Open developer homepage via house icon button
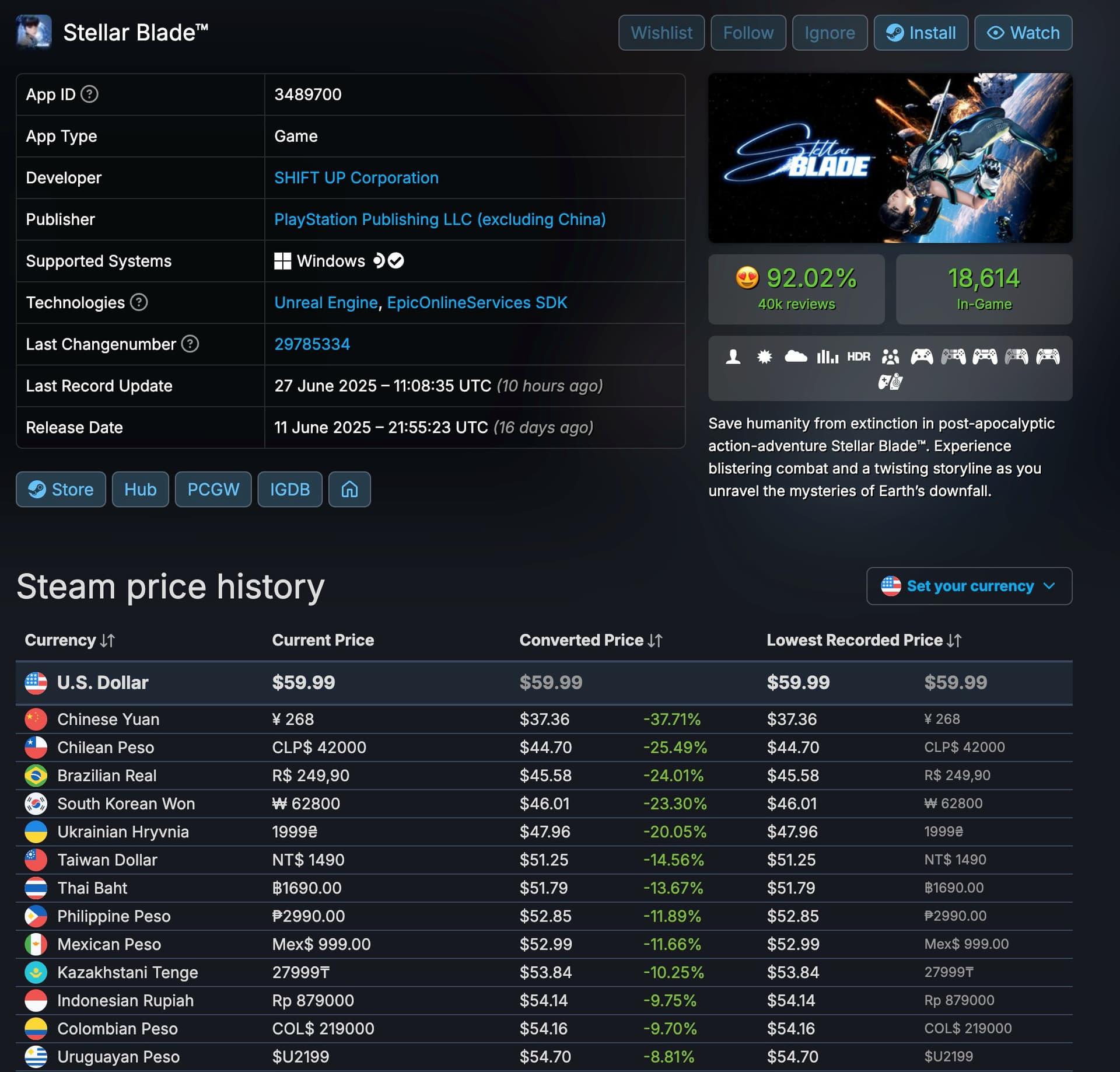 click(x=349, y=489)
